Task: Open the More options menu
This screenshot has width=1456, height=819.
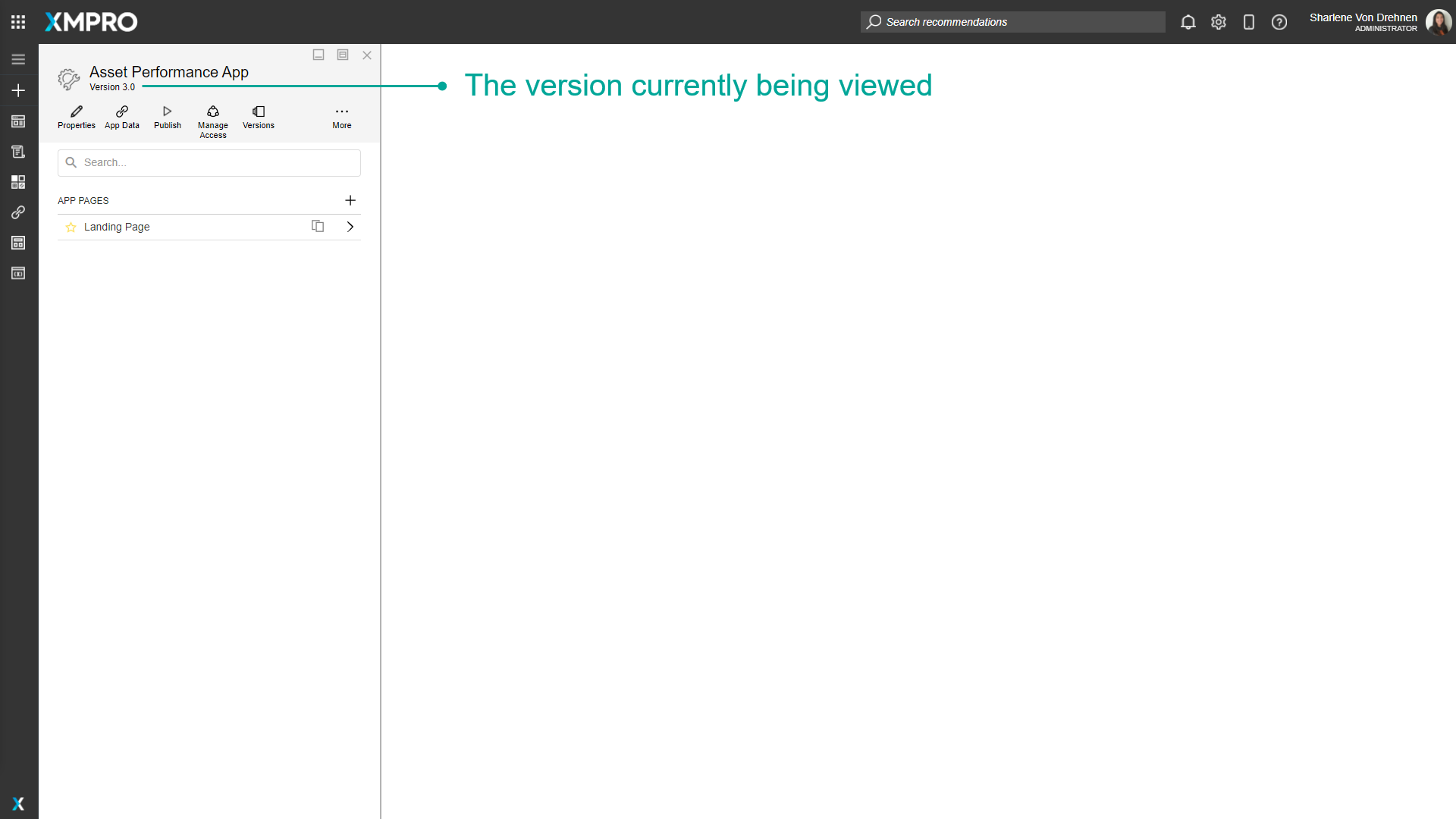Action: pos(342,116)
